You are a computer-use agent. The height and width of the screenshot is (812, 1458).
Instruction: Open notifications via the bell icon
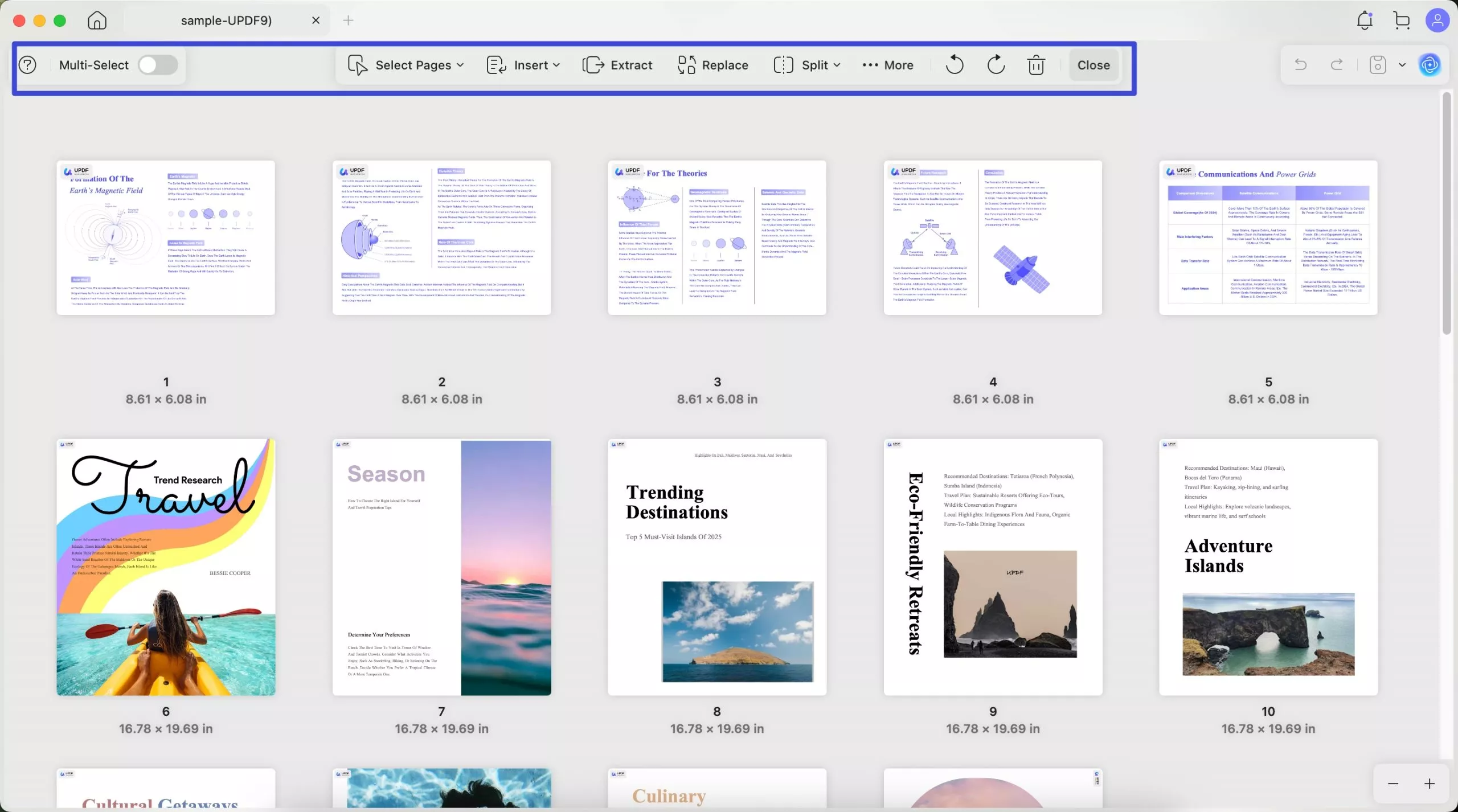click(x=1364, y=20)
